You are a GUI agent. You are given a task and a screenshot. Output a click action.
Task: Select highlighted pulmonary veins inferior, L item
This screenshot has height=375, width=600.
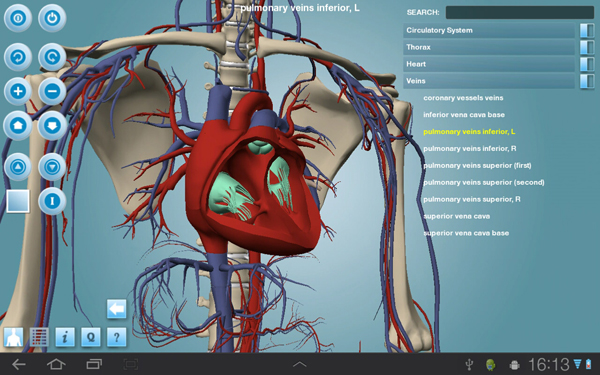click(x=469, y=132)
